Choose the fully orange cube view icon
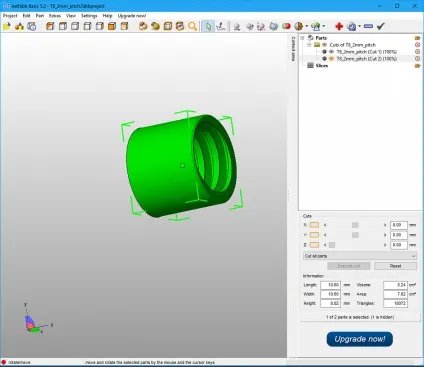Viewport: 424px width, 367px height. [112, 26]
